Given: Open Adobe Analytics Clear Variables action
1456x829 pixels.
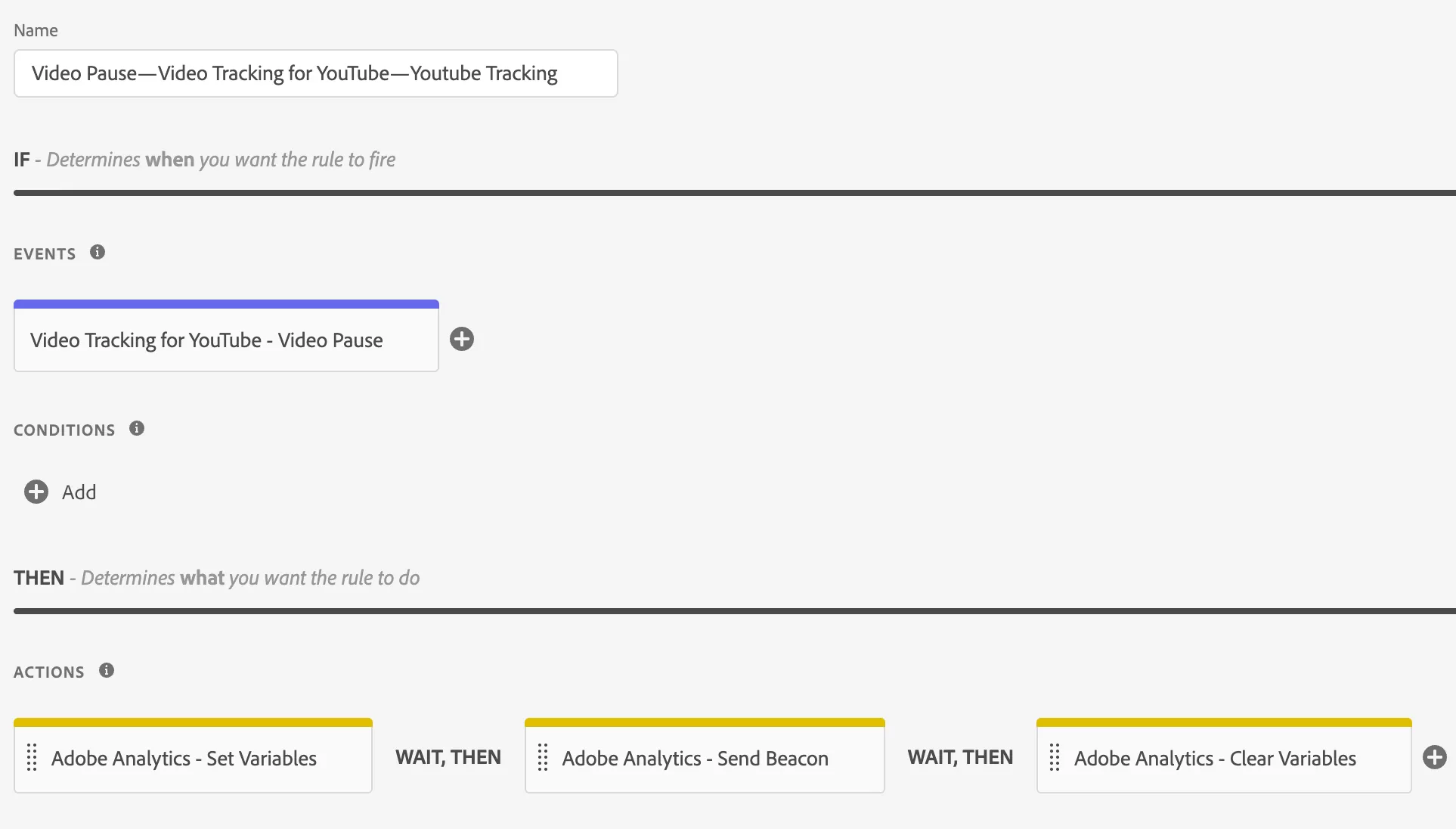Looking at the screenshot, I should 1224,756.
